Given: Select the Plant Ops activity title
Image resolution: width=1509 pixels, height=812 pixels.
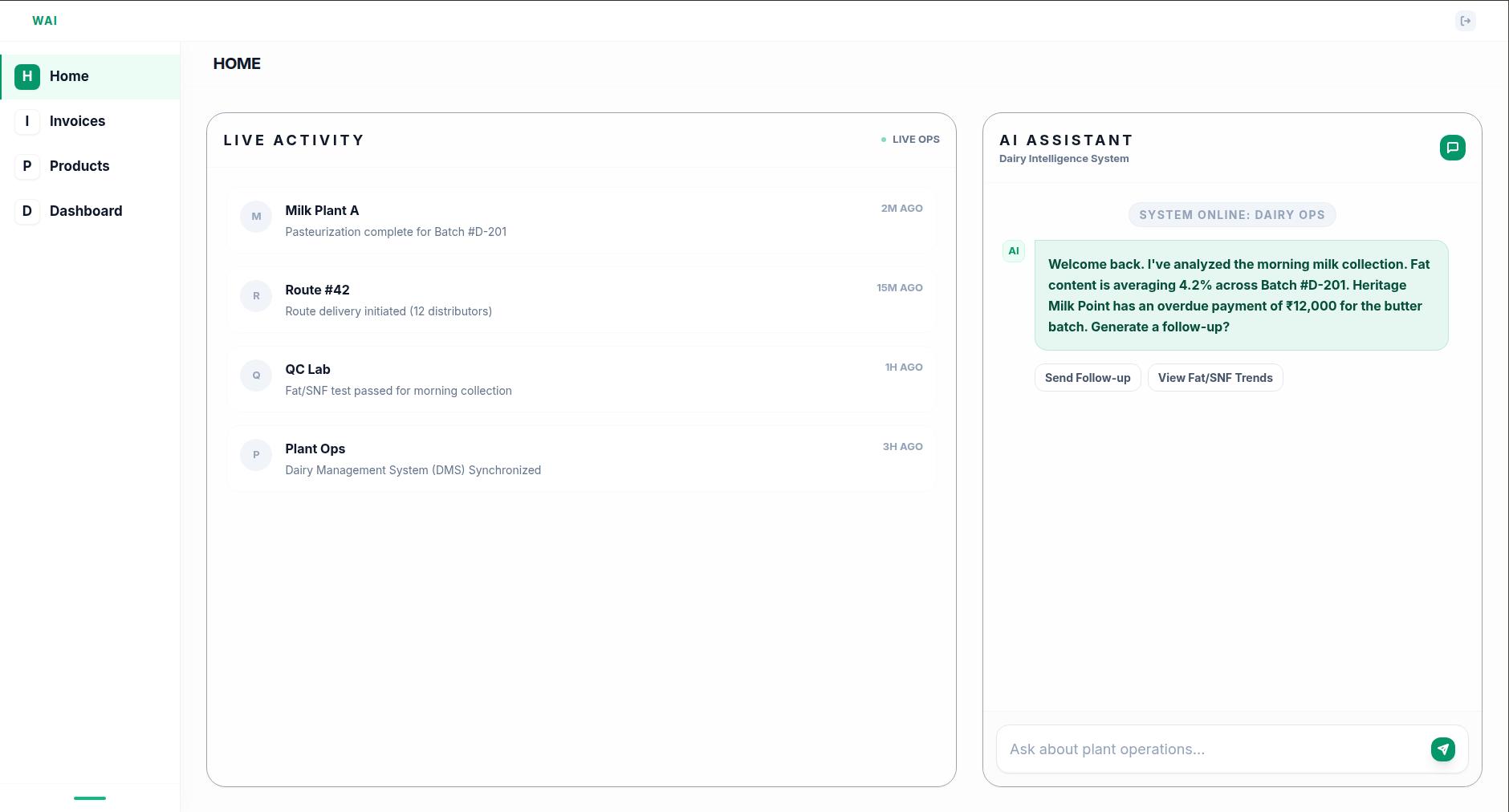Looking at the screenshot, I should [315, 449].
